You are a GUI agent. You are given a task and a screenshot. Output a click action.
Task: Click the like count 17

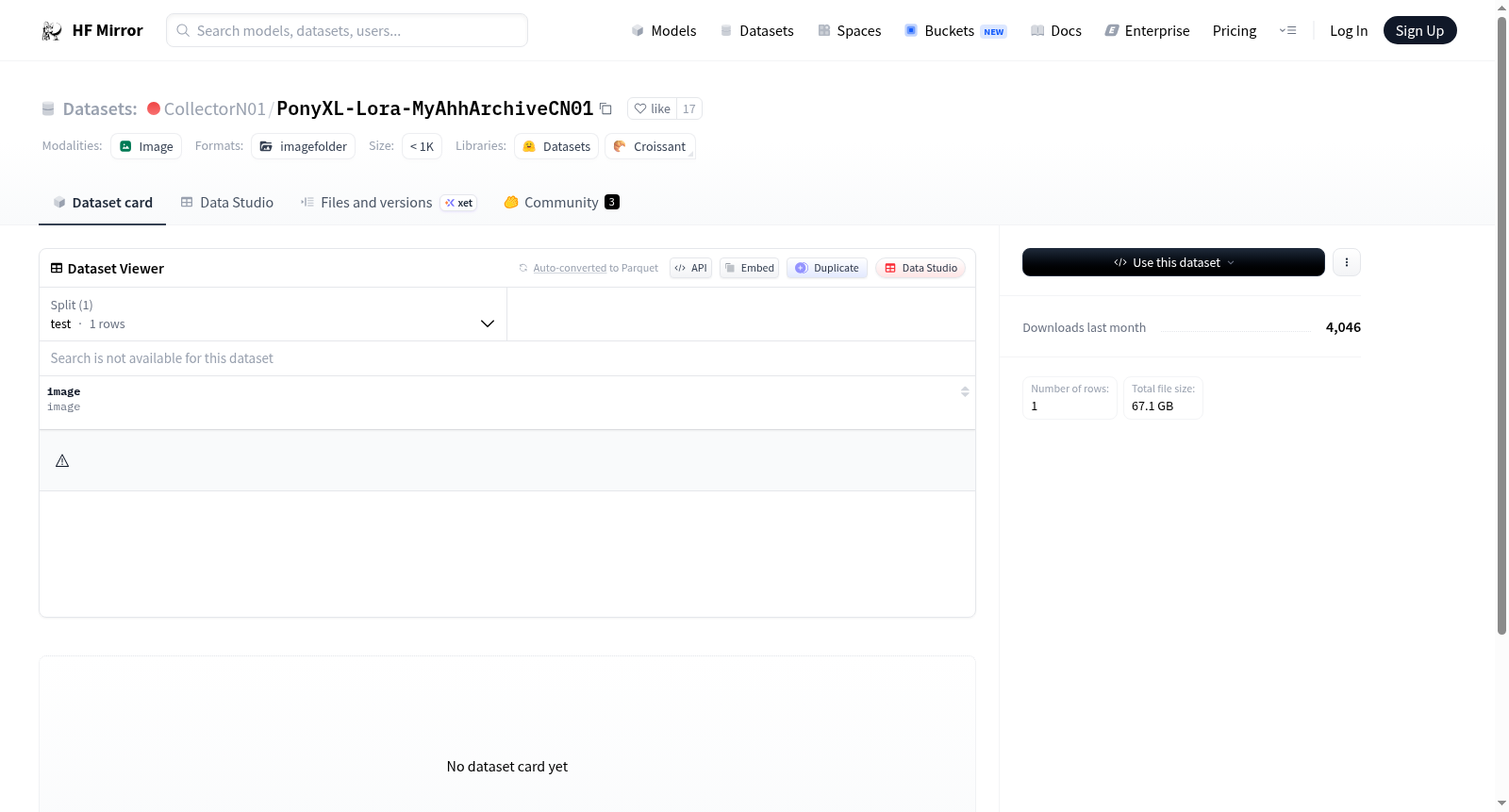coord(689,108)
